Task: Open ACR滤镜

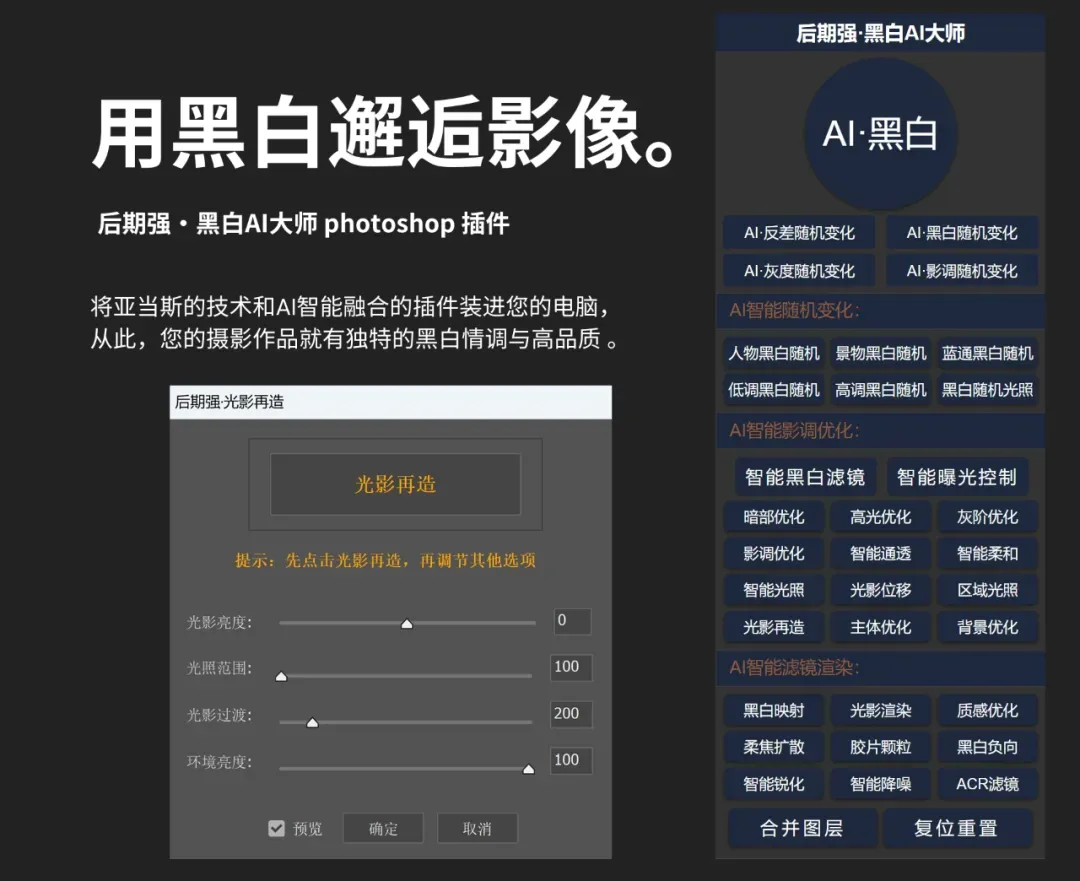Action: pyautogui.click(x=987, y=784)
